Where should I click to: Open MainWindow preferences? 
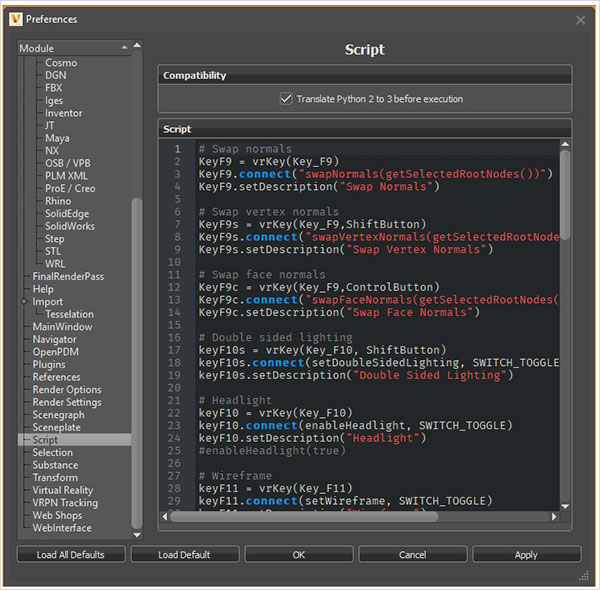pos(62,327)
